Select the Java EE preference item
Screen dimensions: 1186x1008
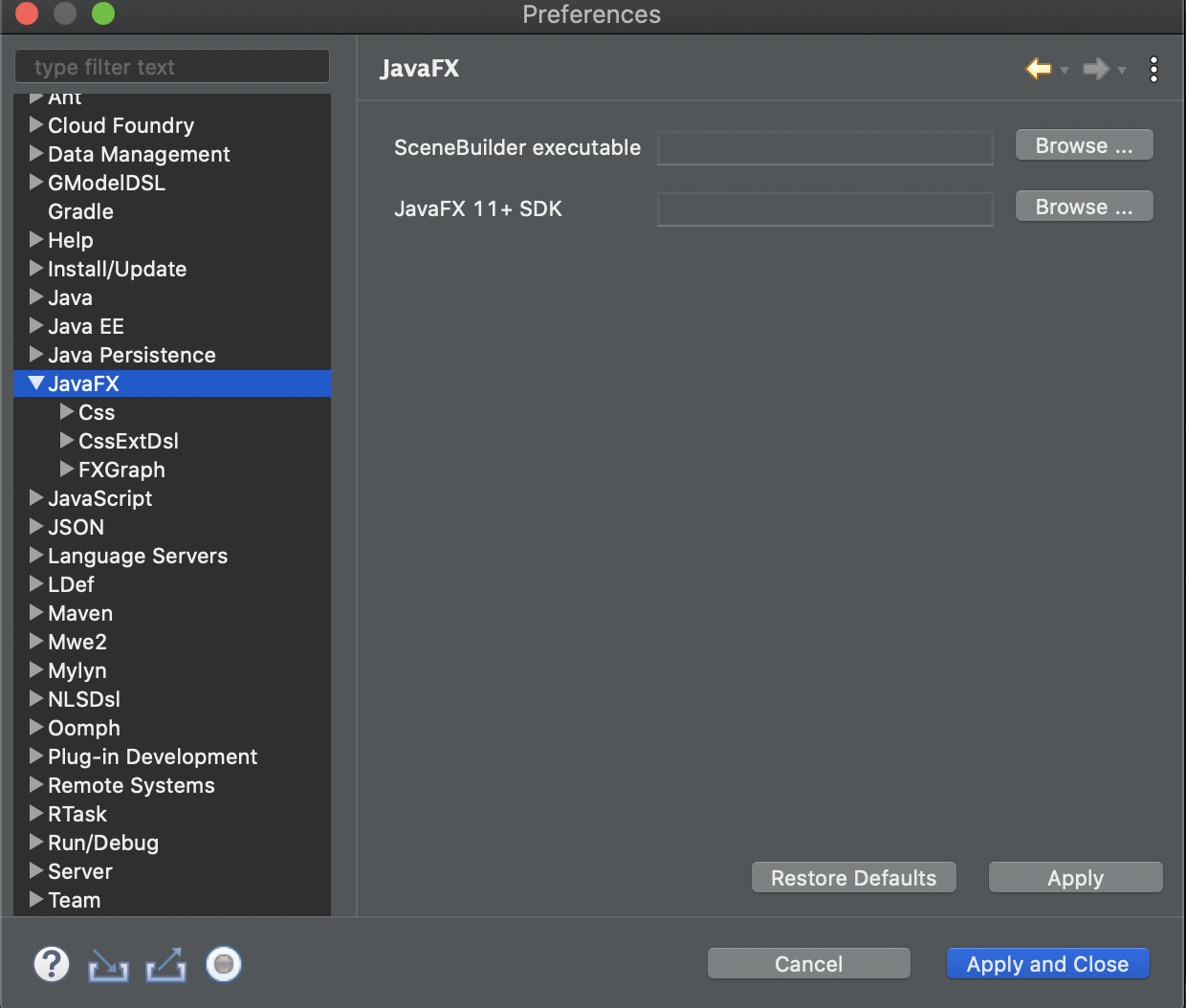86,326
